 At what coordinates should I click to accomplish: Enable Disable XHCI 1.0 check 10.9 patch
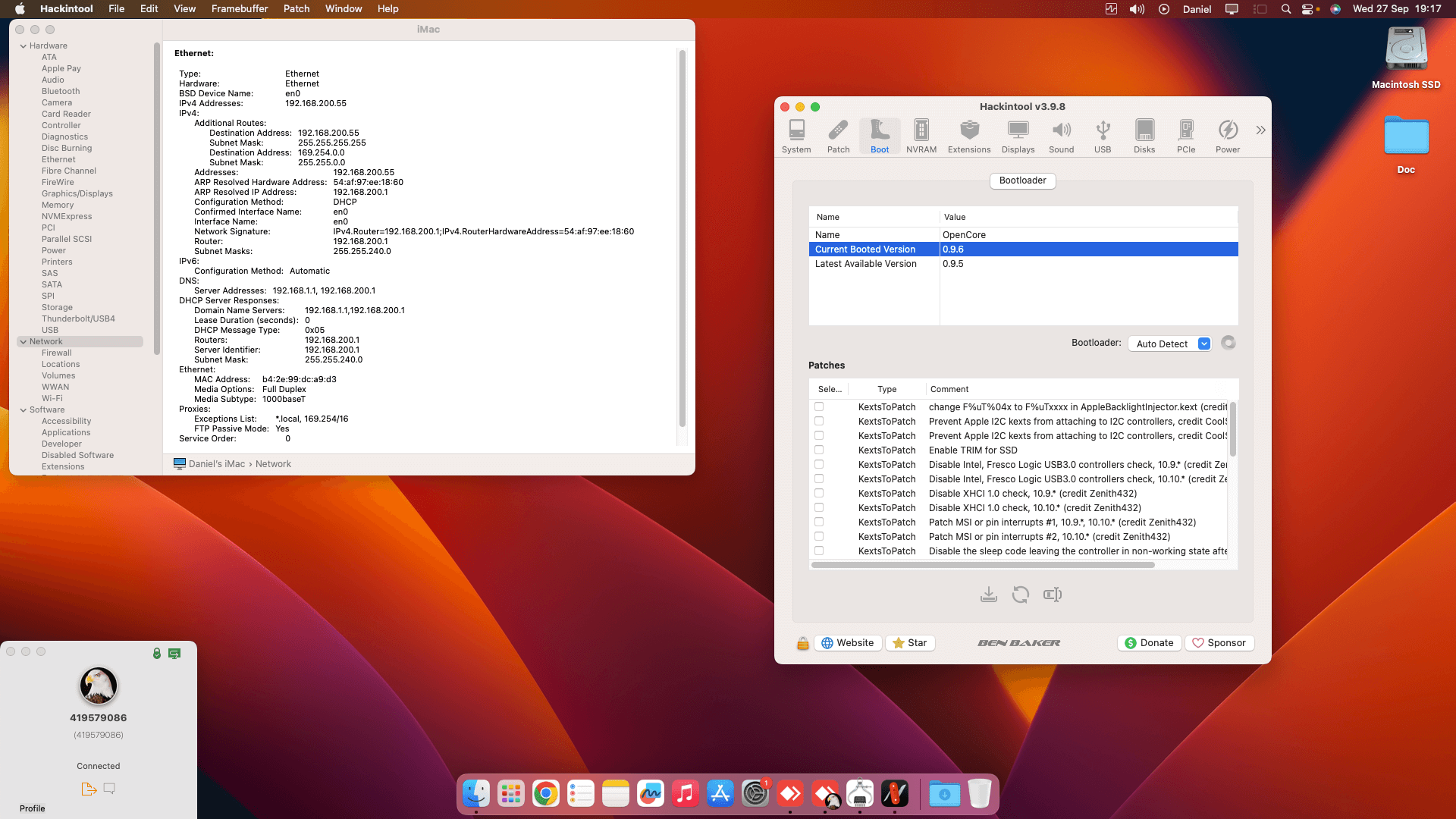tap(819, 494)
